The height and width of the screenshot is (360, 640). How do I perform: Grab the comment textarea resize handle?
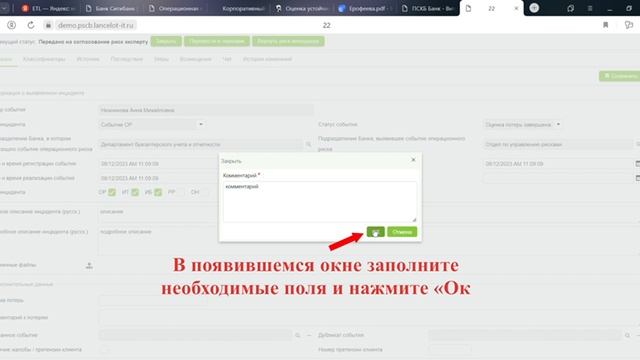coord(414,220)
